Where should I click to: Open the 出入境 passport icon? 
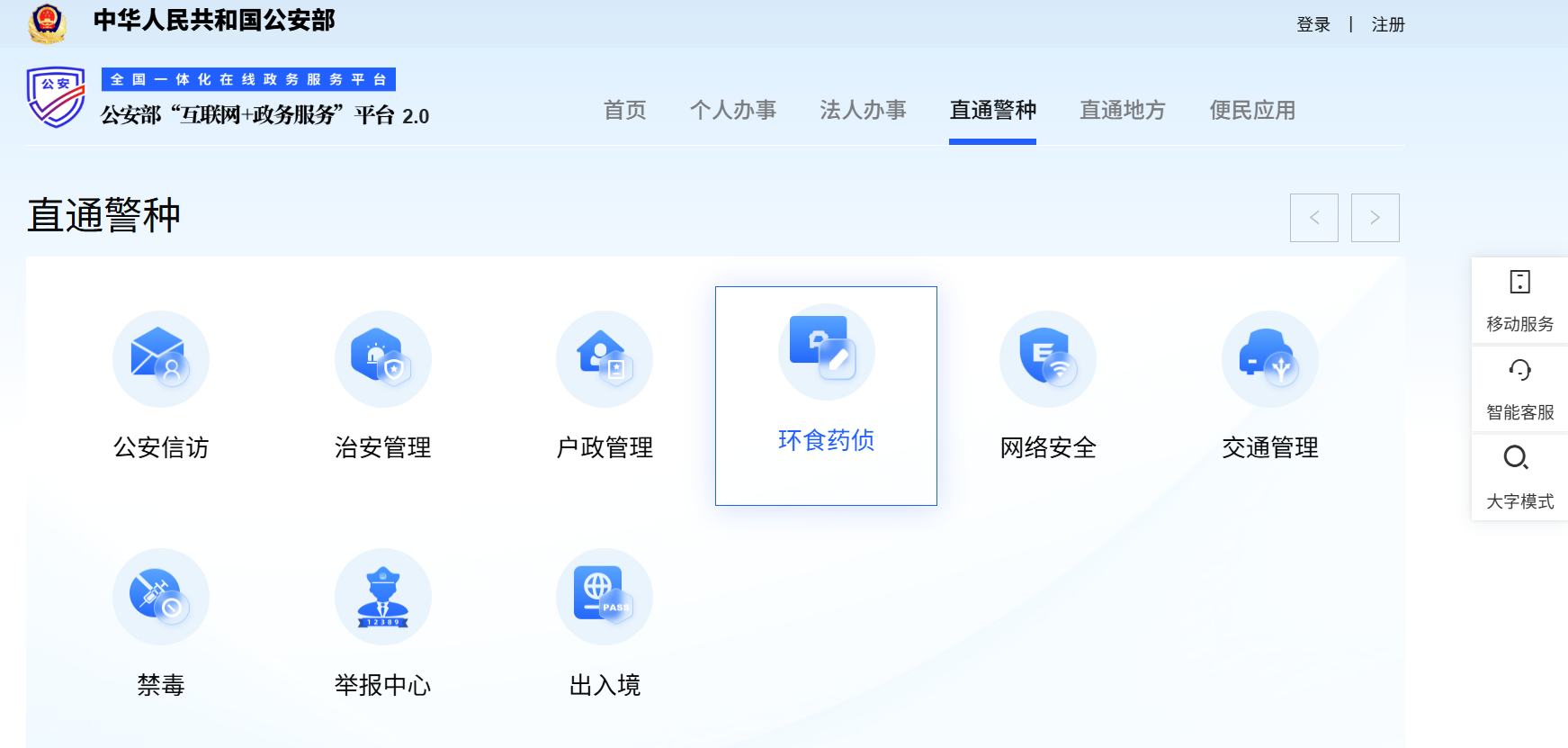(x=604, y=596)
